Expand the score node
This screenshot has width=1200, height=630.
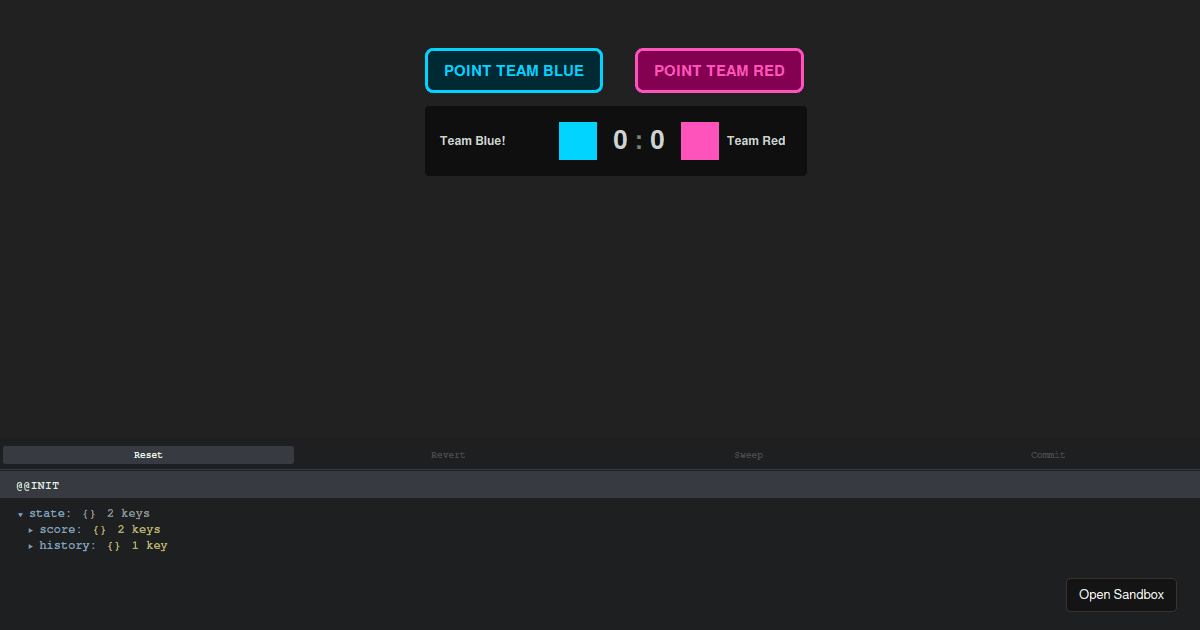point(30,529)
